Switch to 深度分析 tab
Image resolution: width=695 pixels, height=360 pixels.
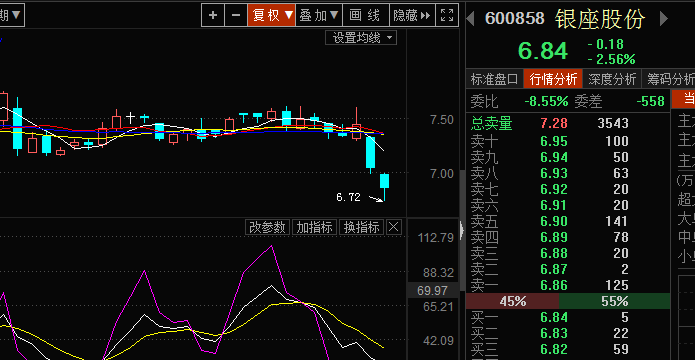click(612, 79)
